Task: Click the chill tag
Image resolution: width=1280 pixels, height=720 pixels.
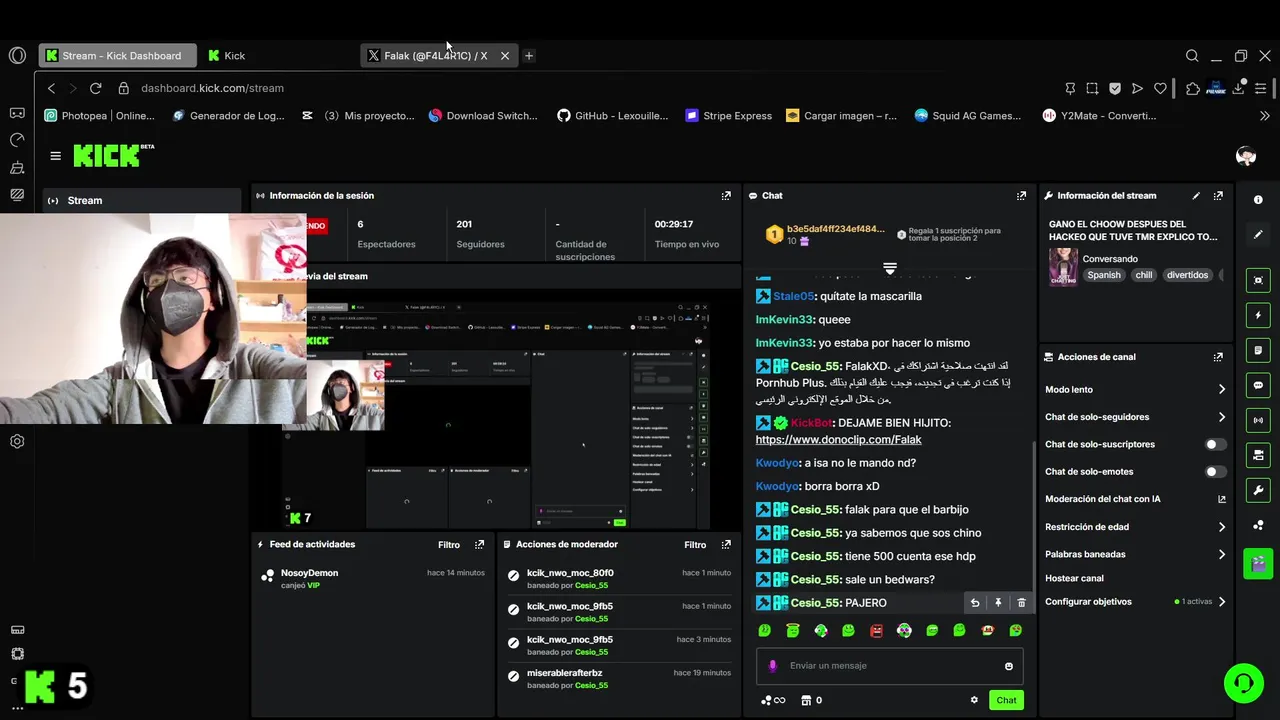Action: click(x=1144, y=275)
